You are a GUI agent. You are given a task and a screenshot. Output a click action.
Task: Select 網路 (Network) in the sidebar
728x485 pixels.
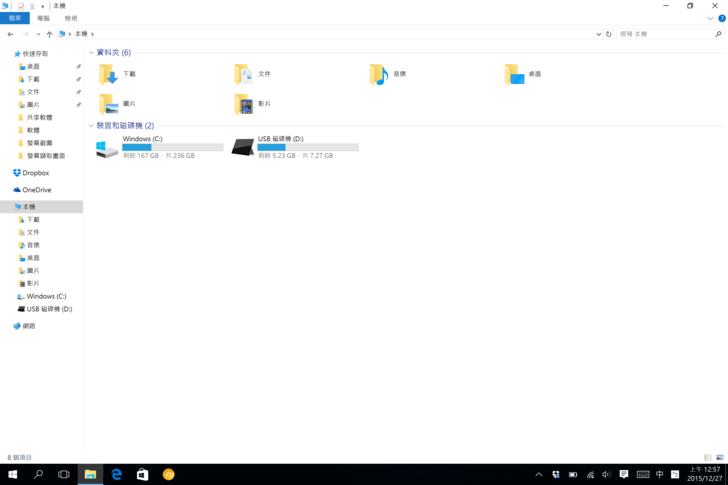[x=28, y=326]
